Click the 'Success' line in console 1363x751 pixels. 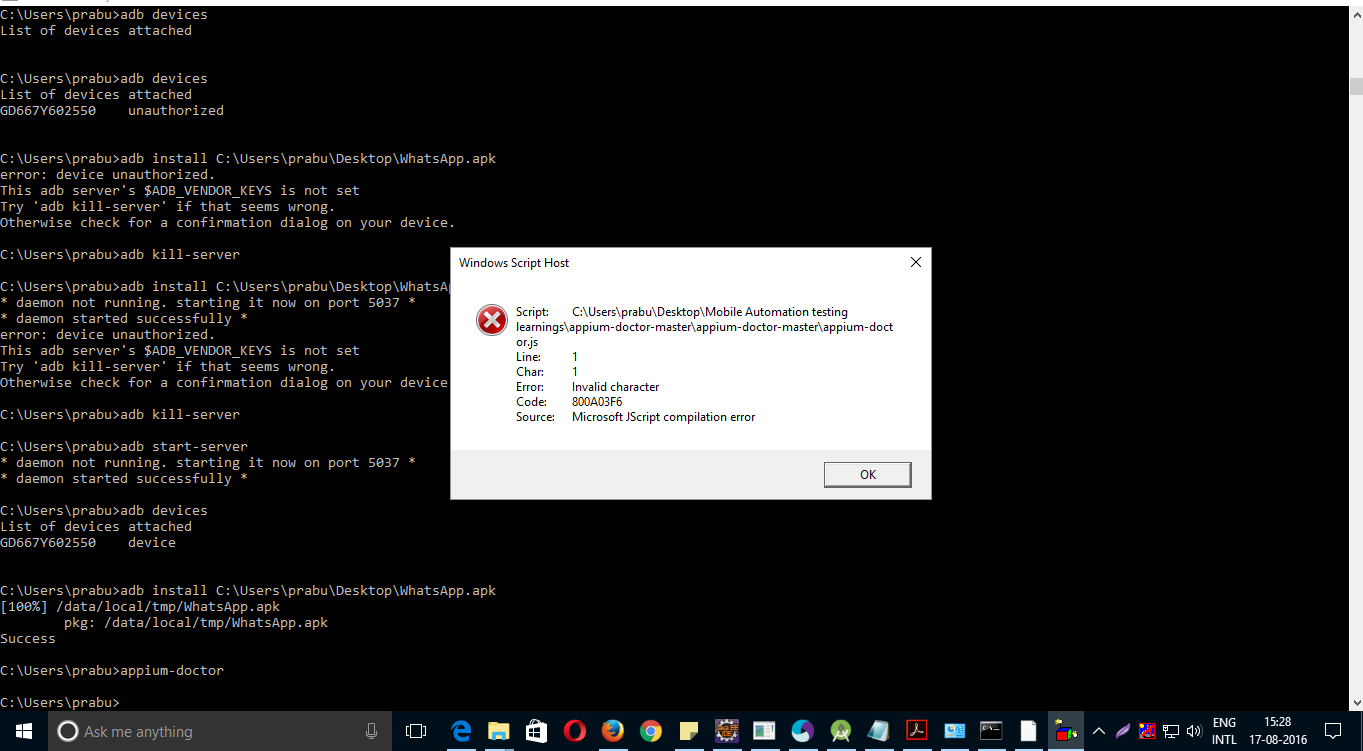tap(28, 638)
